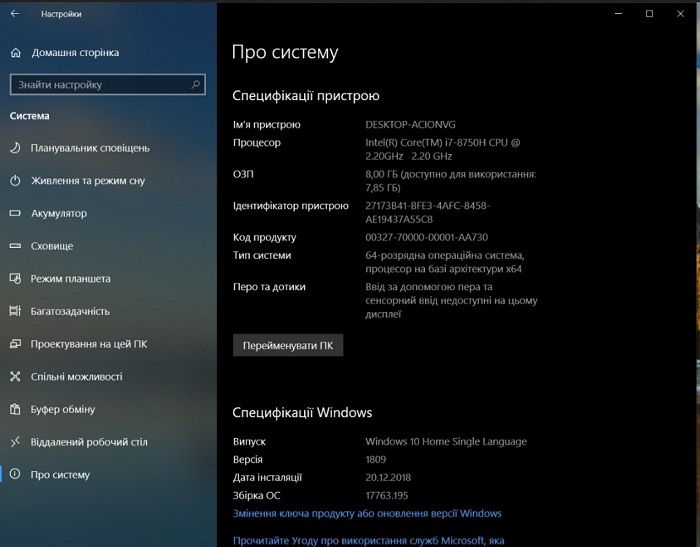
Task: Click product code 00327-70000-00001-AA730
Action: pyautogui.click(x=426, y=237)
